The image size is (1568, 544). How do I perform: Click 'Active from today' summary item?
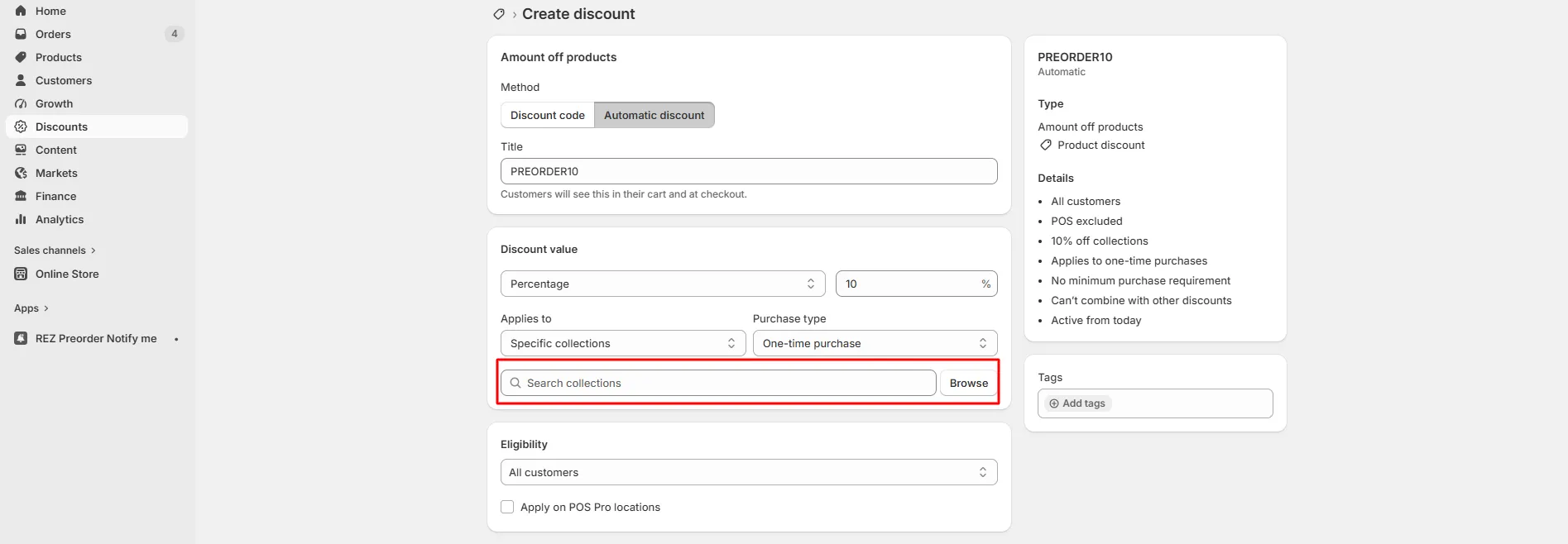coord(1096,320)
